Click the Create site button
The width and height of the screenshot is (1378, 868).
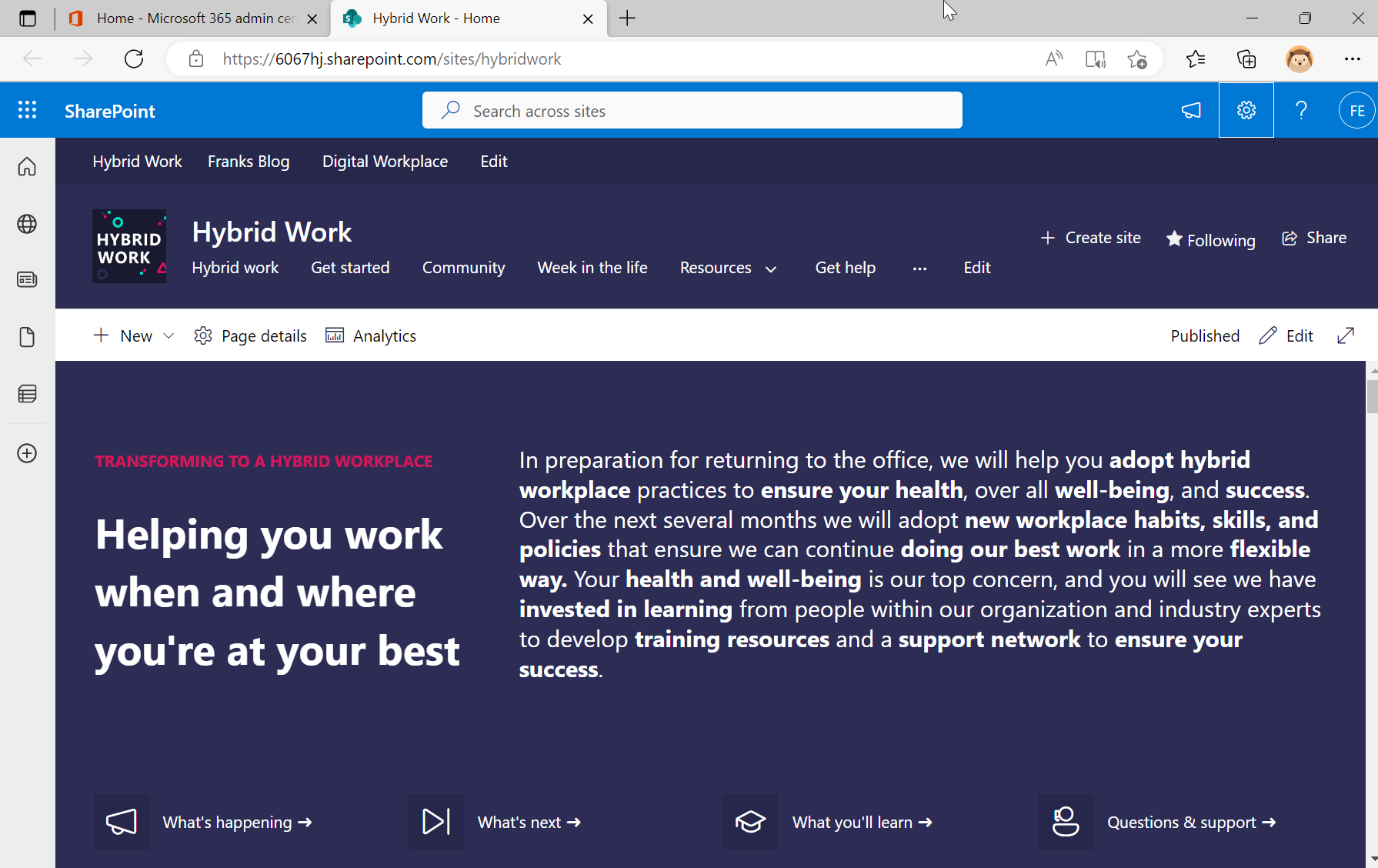click(x=1089, y=238)
